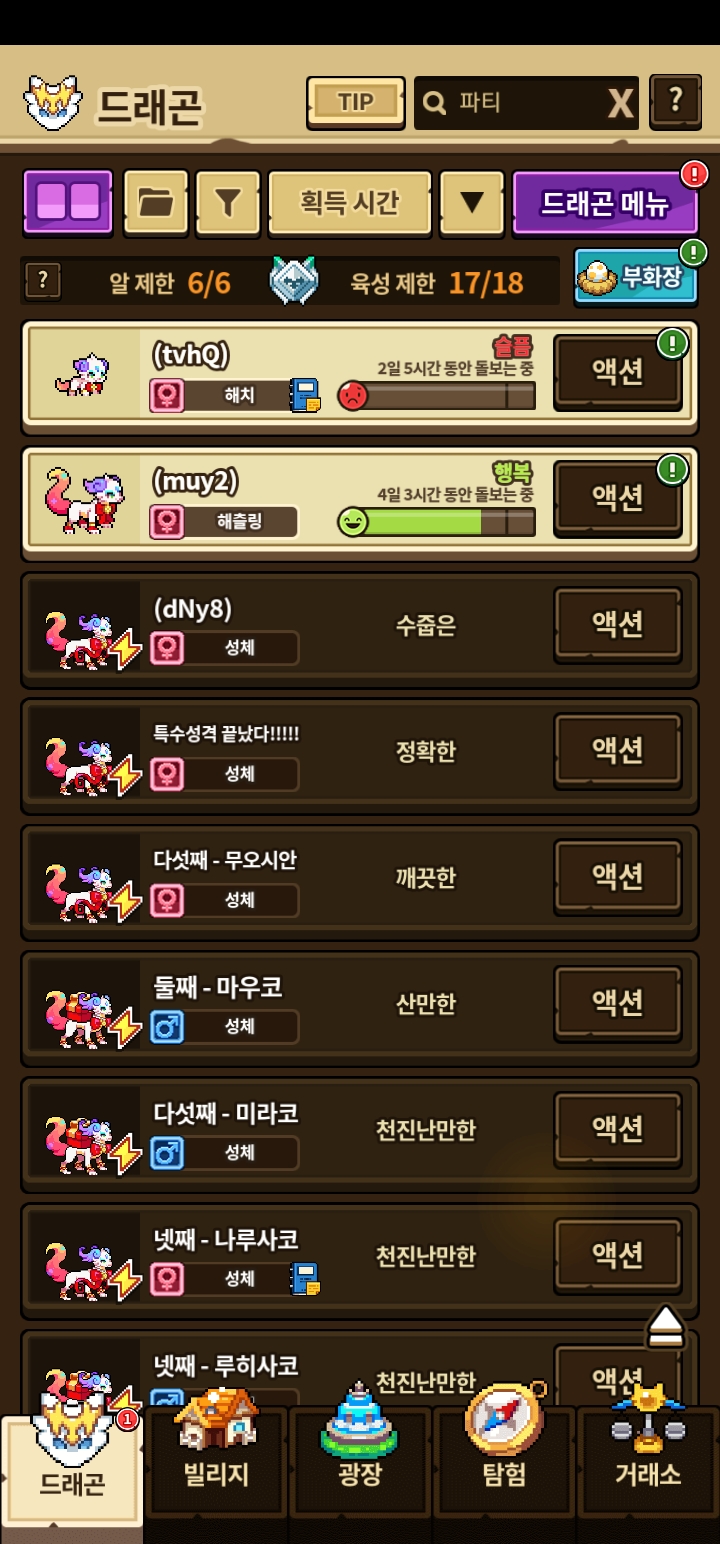Clear the 파티 search with X
This screenshot has width=720, height=1544.
tap(621, 103)
